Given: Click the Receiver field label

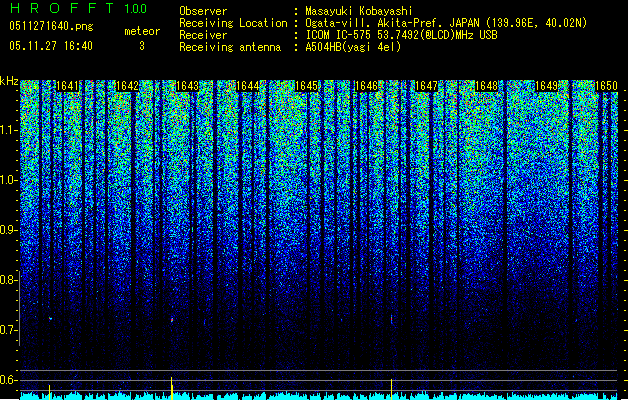Looking at the screenshot, I should (x=203, y=35).
